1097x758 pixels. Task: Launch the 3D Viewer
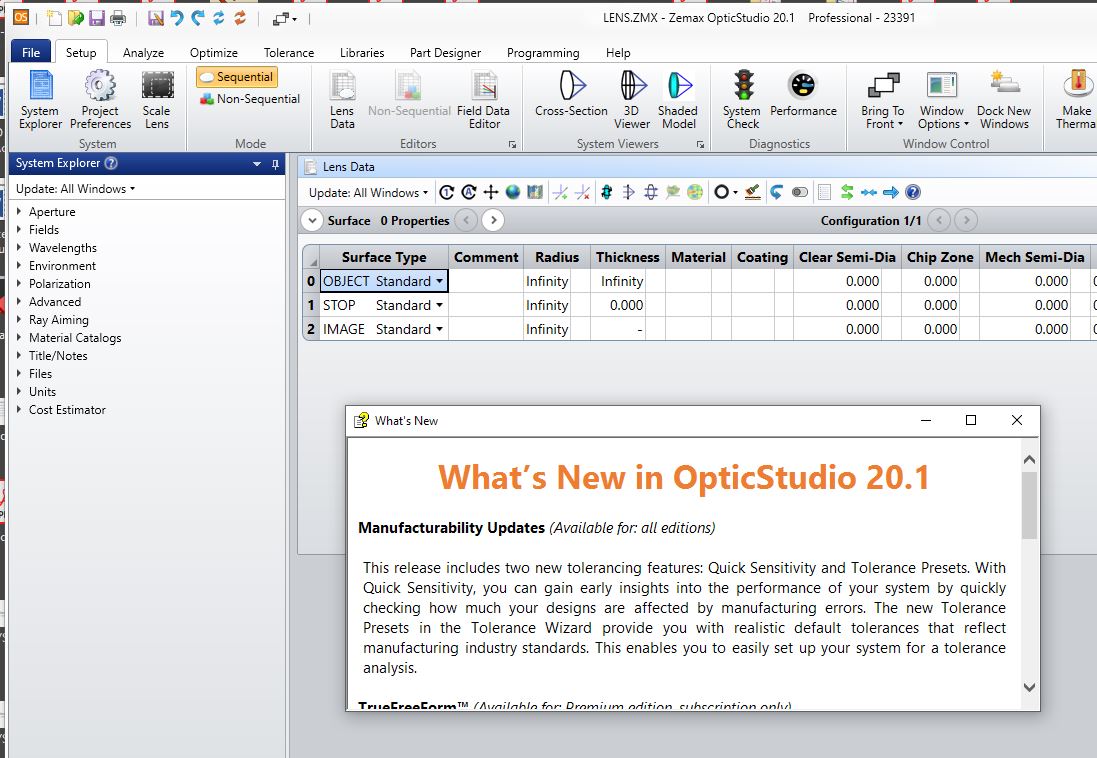632,99
